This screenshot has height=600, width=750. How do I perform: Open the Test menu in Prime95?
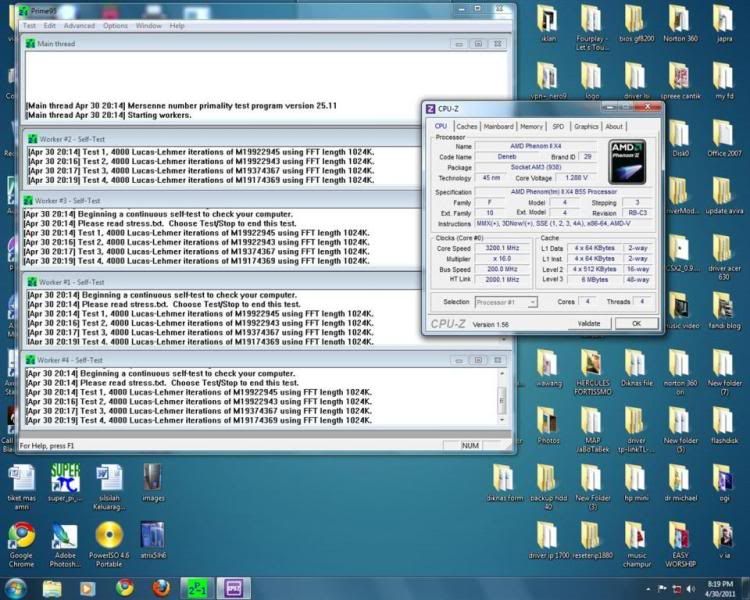(29, 26)
